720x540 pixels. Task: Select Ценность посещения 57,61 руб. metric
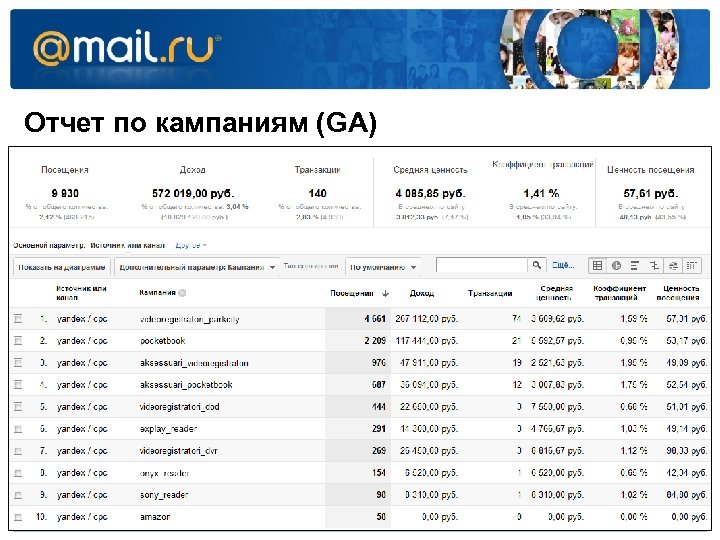click(651, 192)
